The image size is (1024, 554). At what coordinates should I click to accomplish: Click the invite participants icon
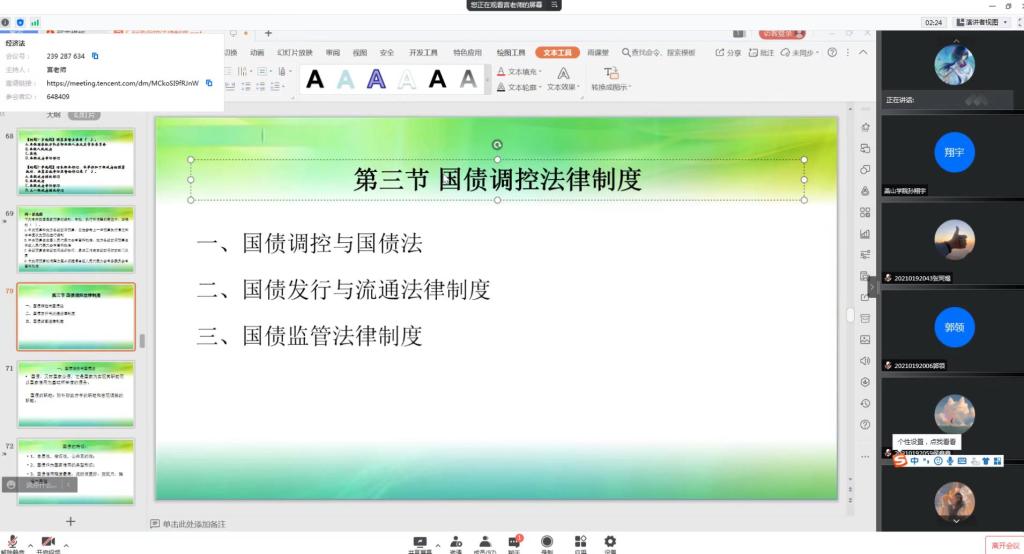pyautogui.click(x=456, y=541)
